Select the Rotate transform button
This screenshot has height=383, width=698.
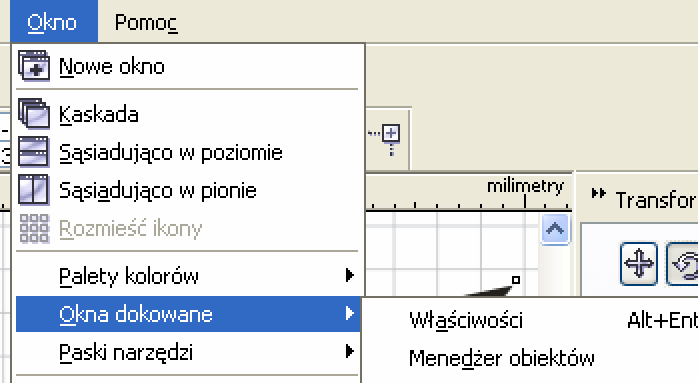(x=683, y=264)
